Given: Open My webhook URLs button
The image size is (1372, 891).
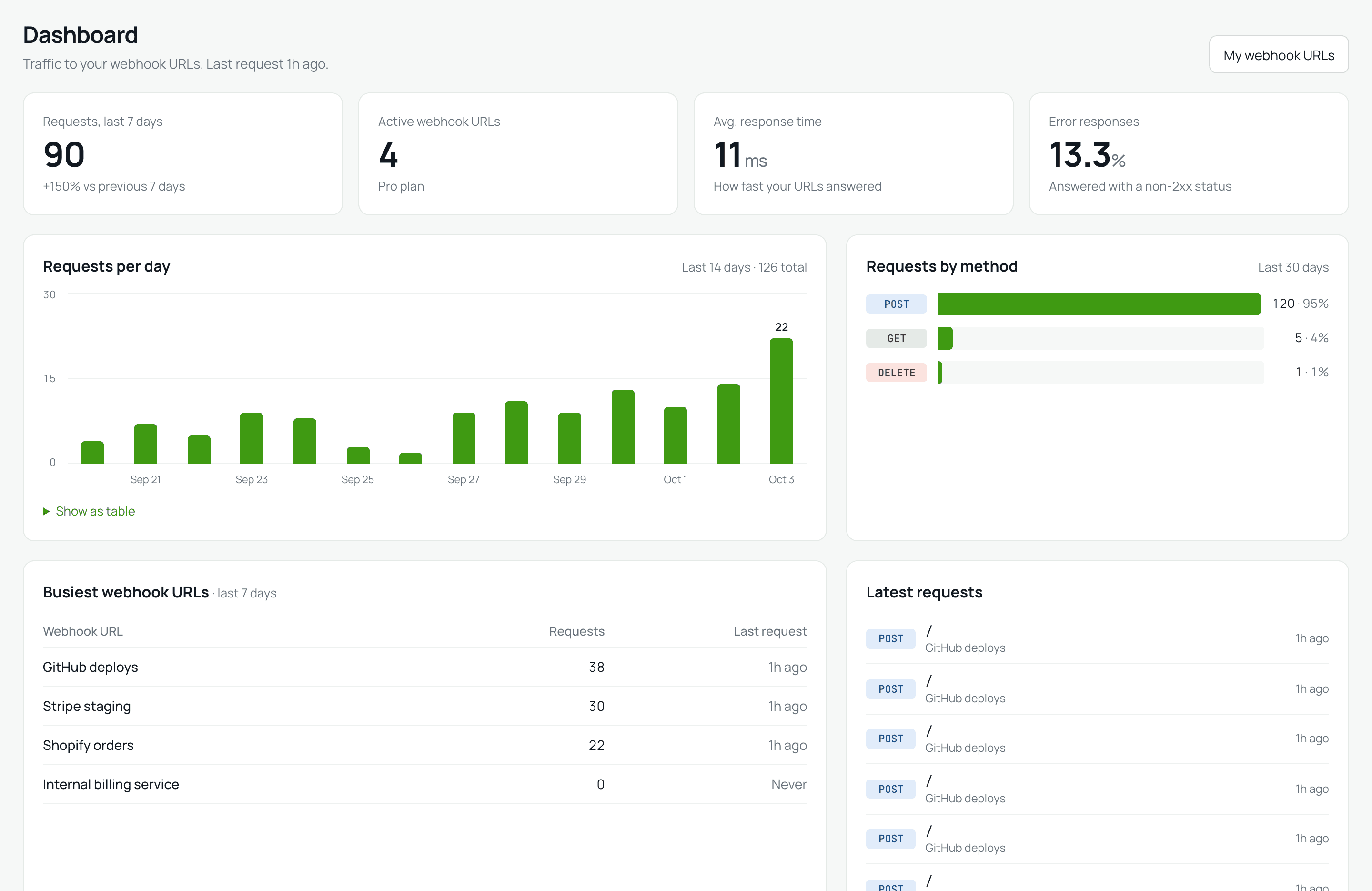Looking at the screenshot, I should click(1278, 55).
